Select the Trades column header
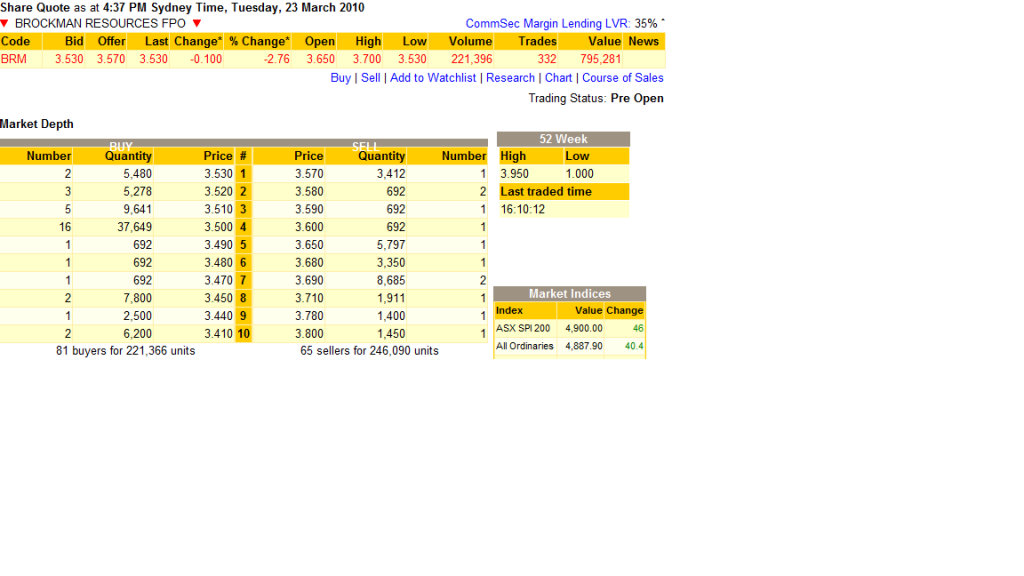 (526, 41)
